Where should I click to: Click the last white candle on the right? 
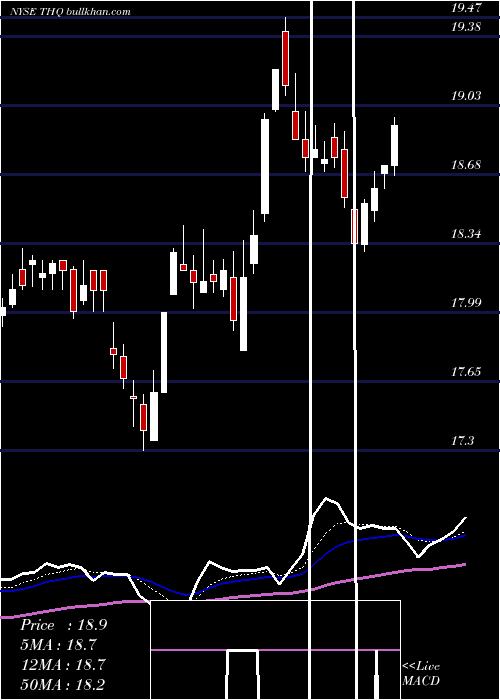click(395, 146)
